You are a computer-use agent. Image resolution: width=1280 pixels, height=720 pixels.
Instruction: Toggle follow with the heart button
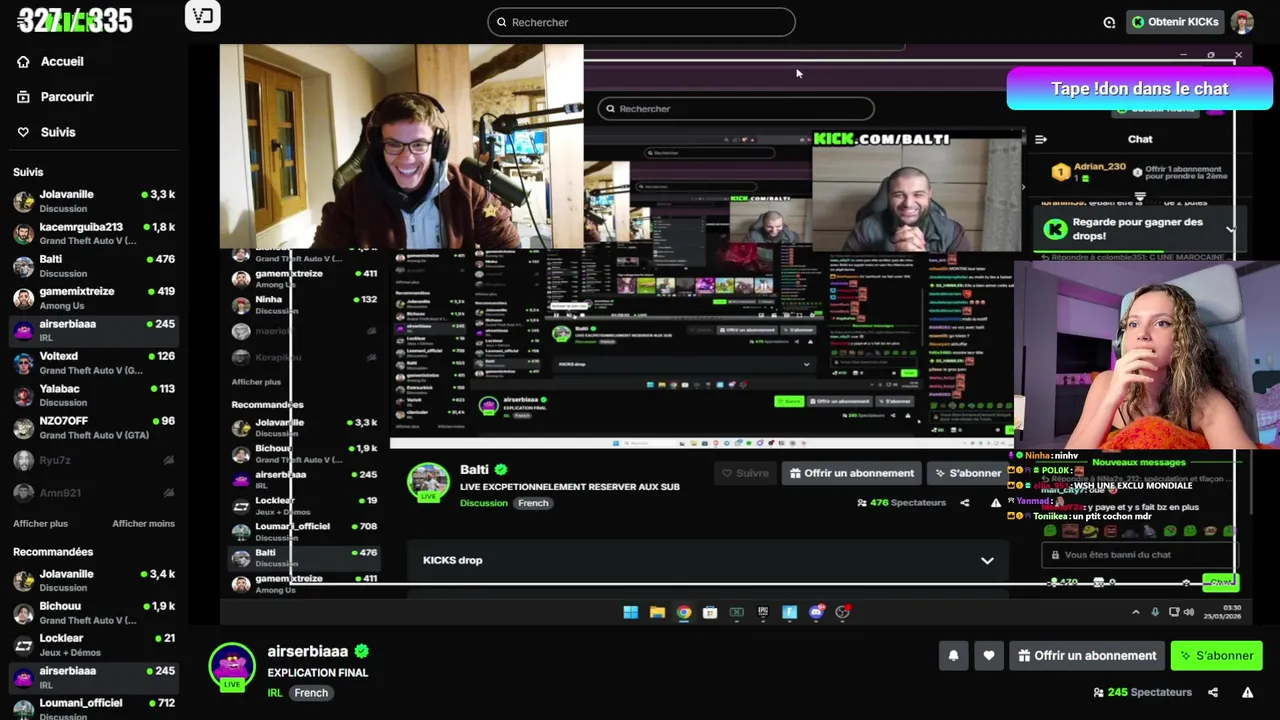[989, 656]
